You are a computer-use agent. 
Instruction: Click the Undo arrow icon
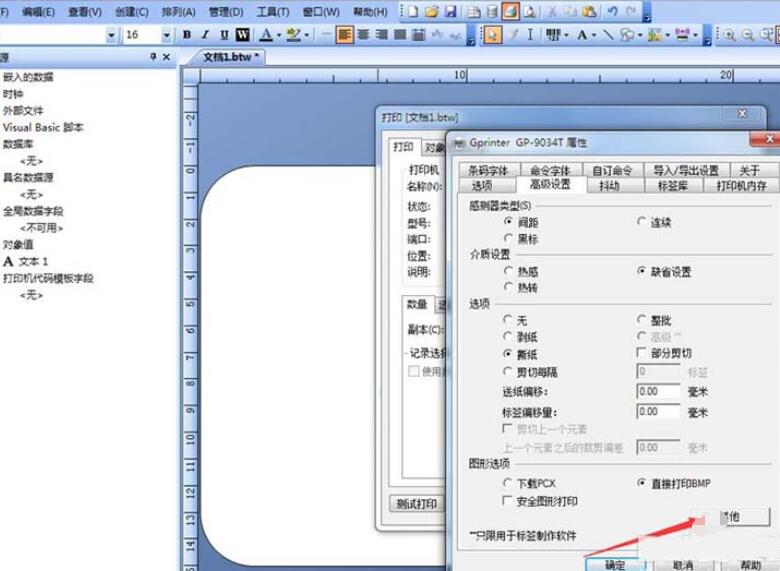612,11
